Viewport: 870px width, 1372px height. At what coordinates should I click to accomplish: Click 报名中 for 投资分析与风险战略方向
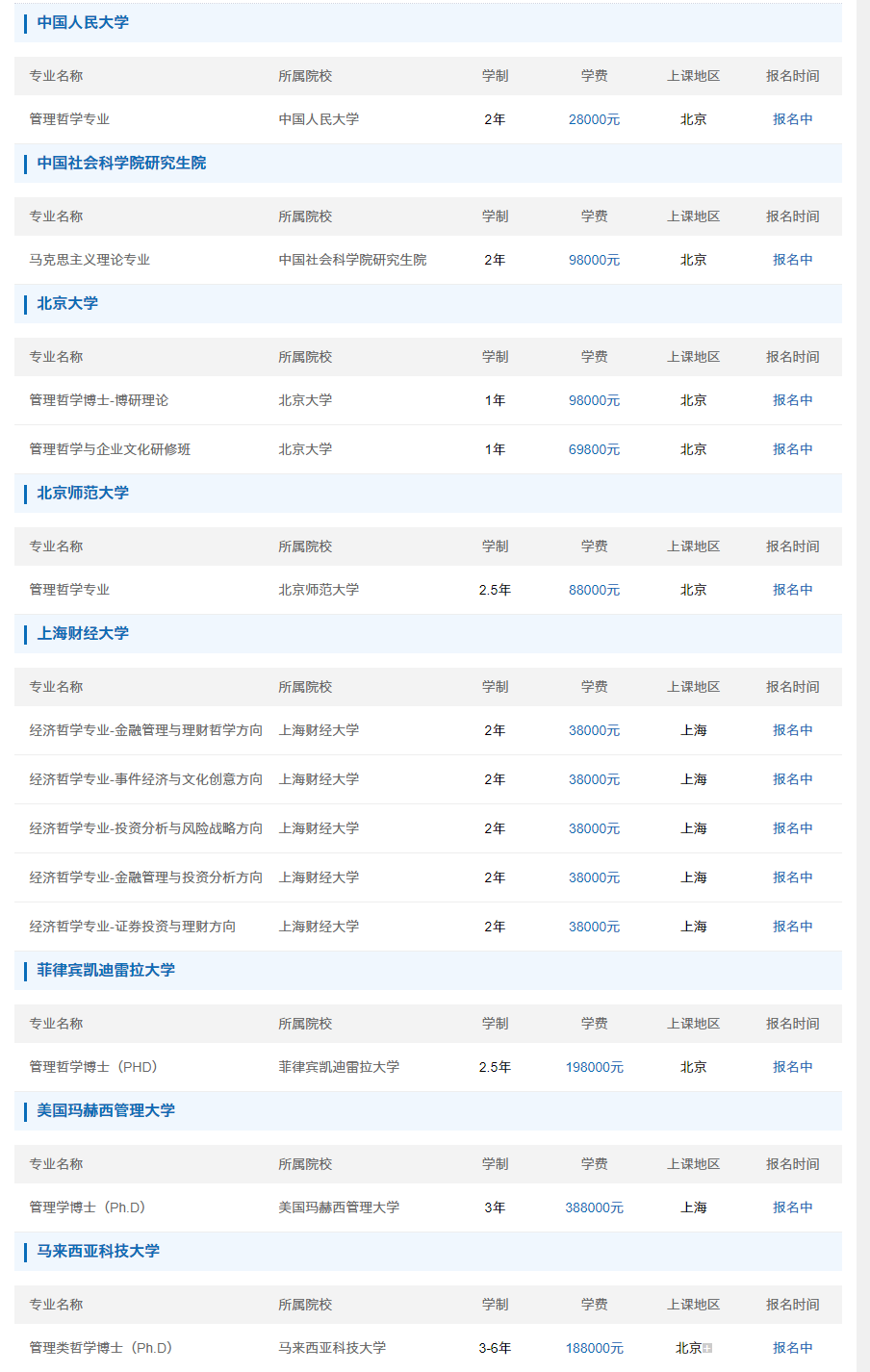point(793,828)
